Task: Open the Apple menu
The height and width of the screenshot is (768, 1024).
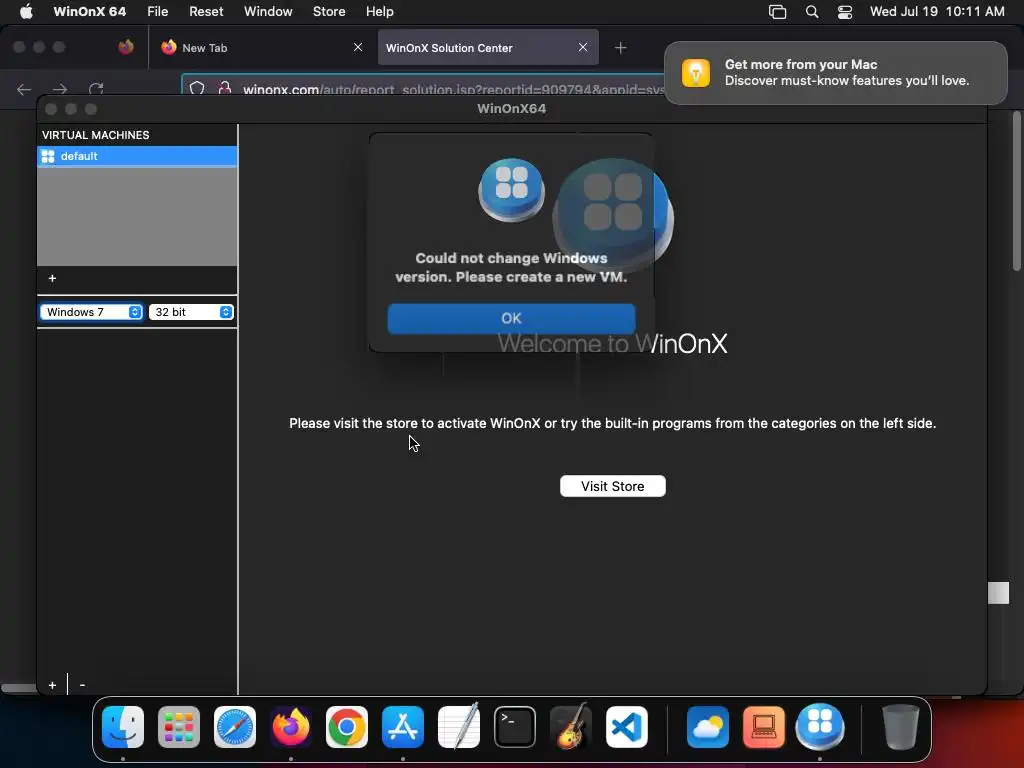Action: 26,12
